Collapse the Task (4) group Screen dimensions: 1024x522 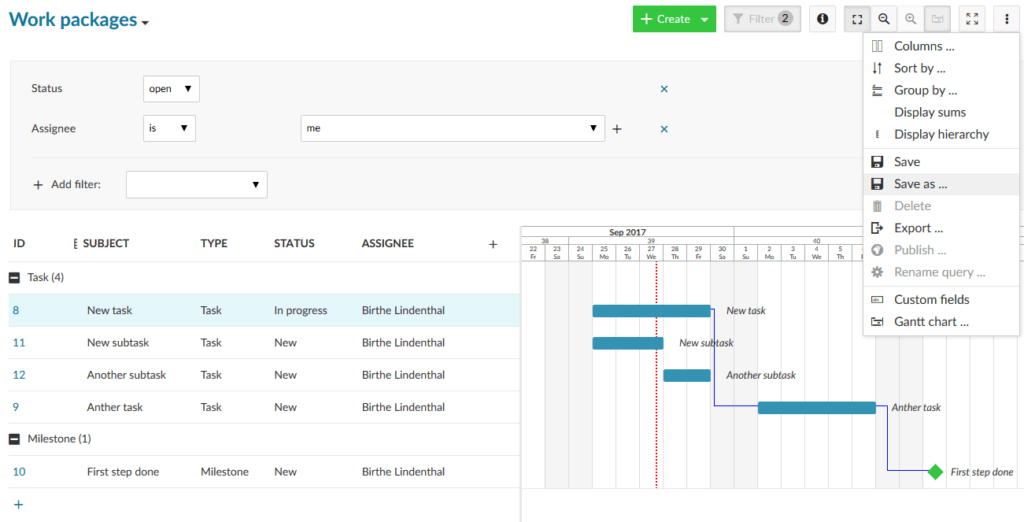click(15, 277)
